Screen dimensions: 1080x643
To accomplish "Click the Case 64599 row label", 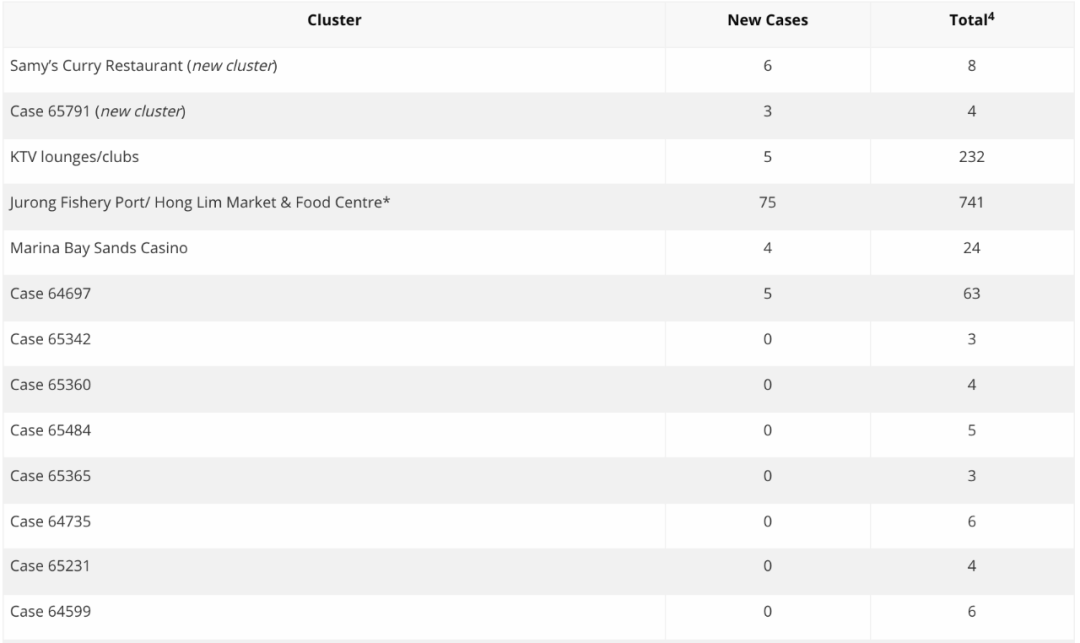I will [50, 611].
